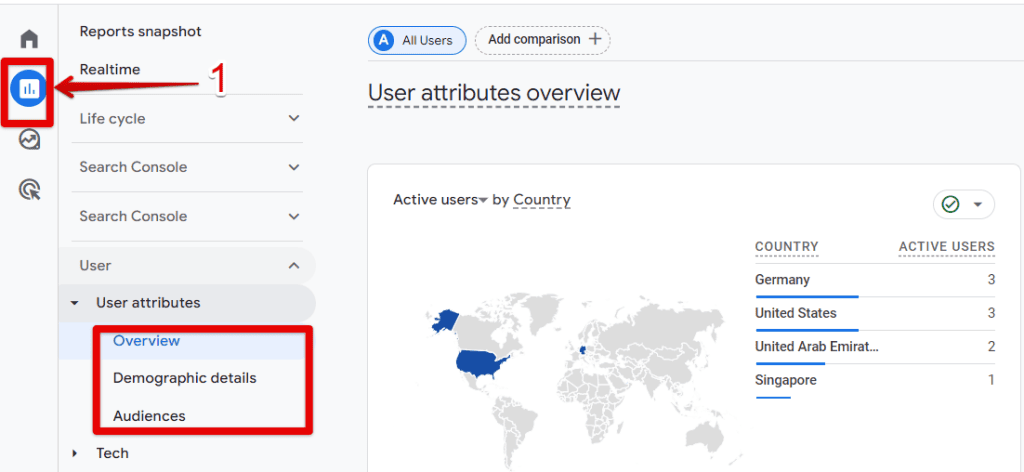1024x472 pixels.
Task: Click the blue bar under Singapore
Action: [773, 397]
